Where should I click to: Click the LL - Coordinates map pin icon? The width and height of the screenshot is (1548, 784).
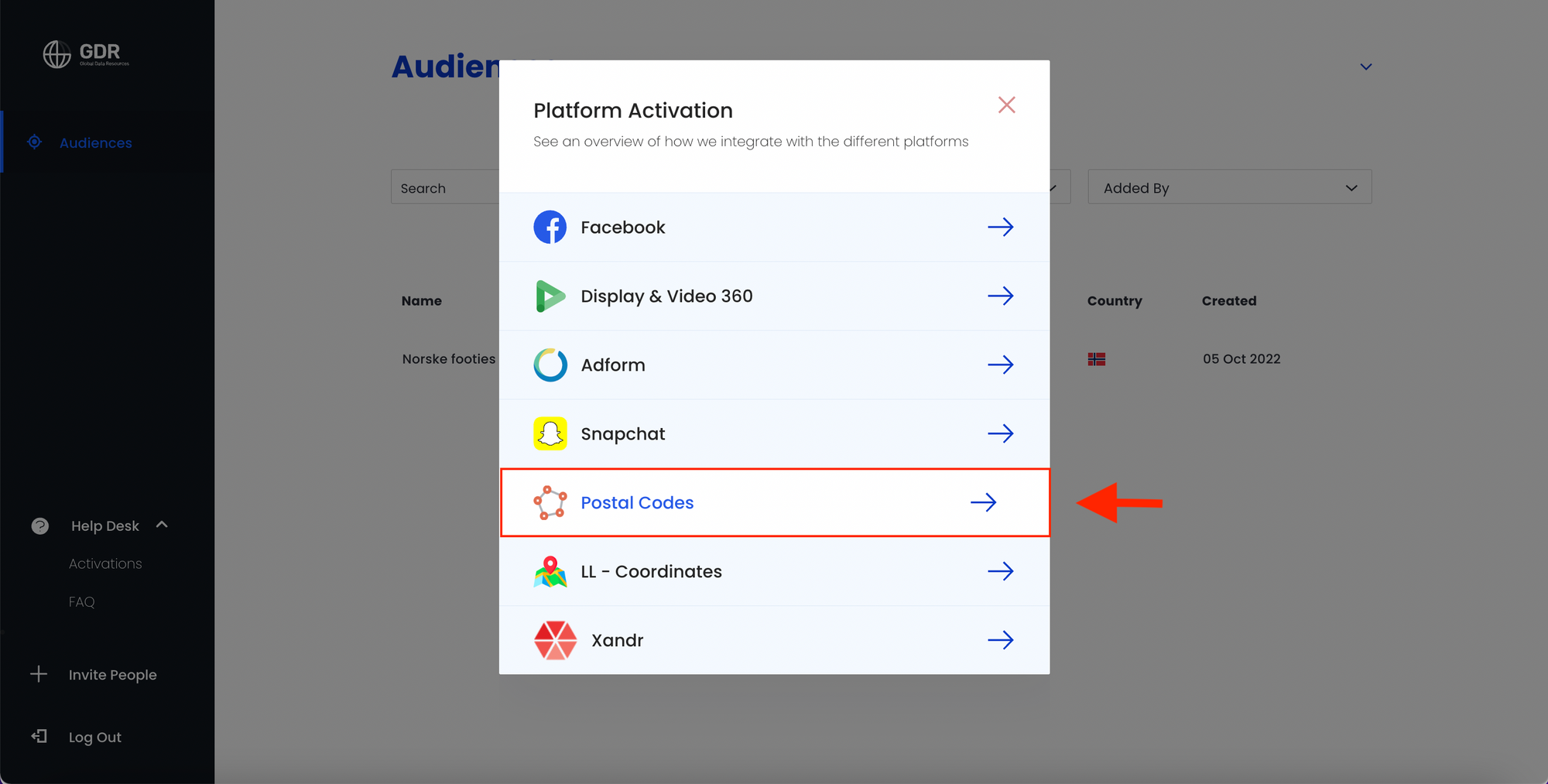pos(550,571)
